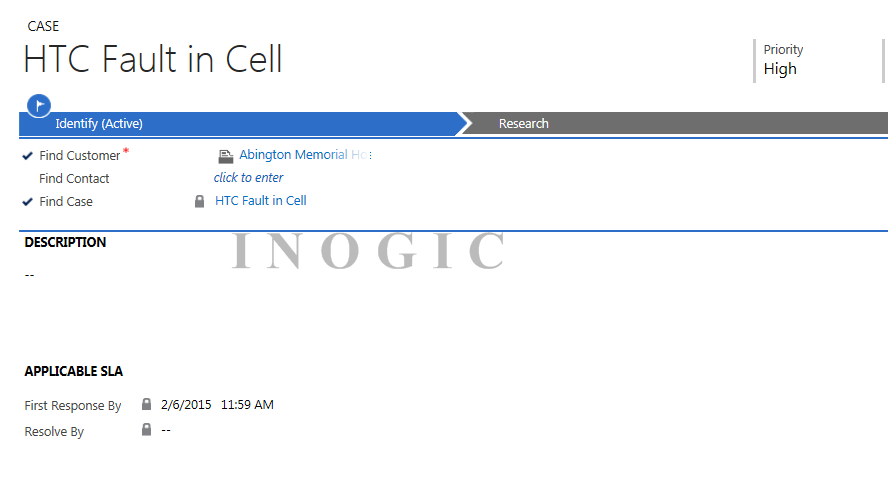888x489 pixels.
Task: Click the First Response By label
Action: coord(72,406)
